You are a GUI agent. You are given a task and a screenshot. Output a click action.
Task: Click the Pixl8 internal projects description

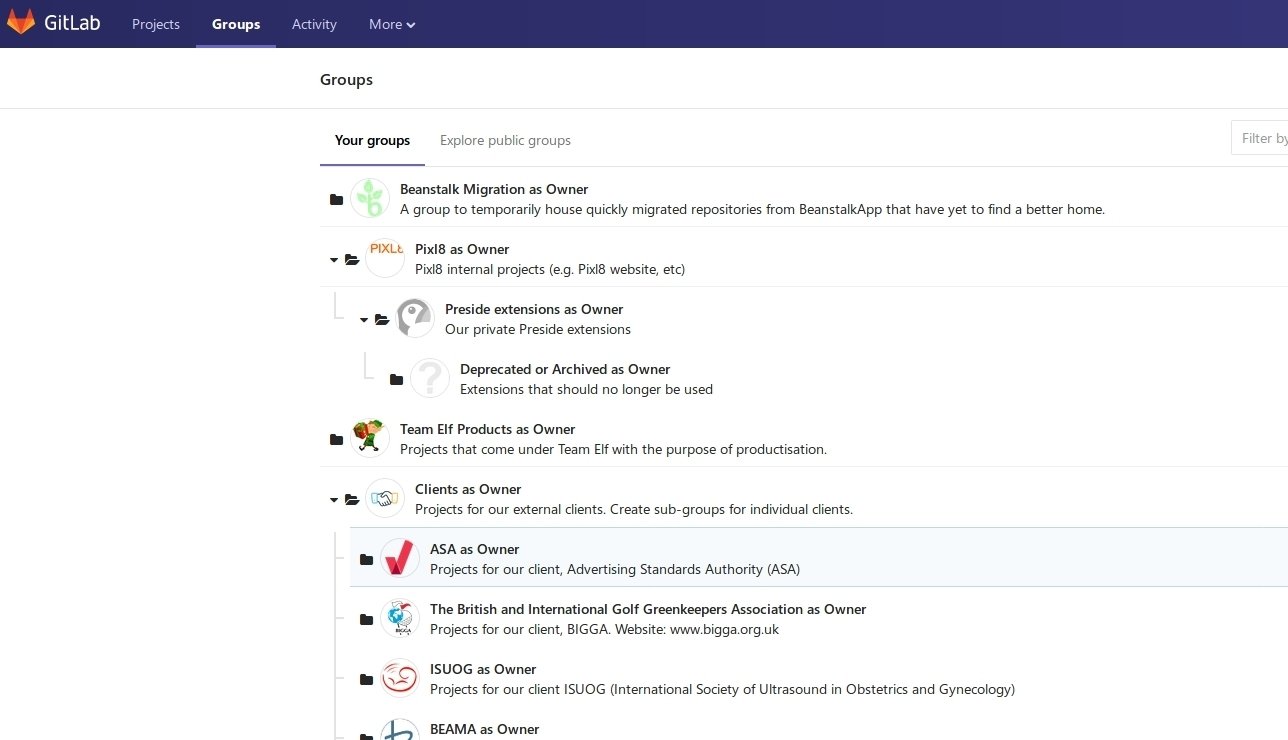tap(550, 269)
